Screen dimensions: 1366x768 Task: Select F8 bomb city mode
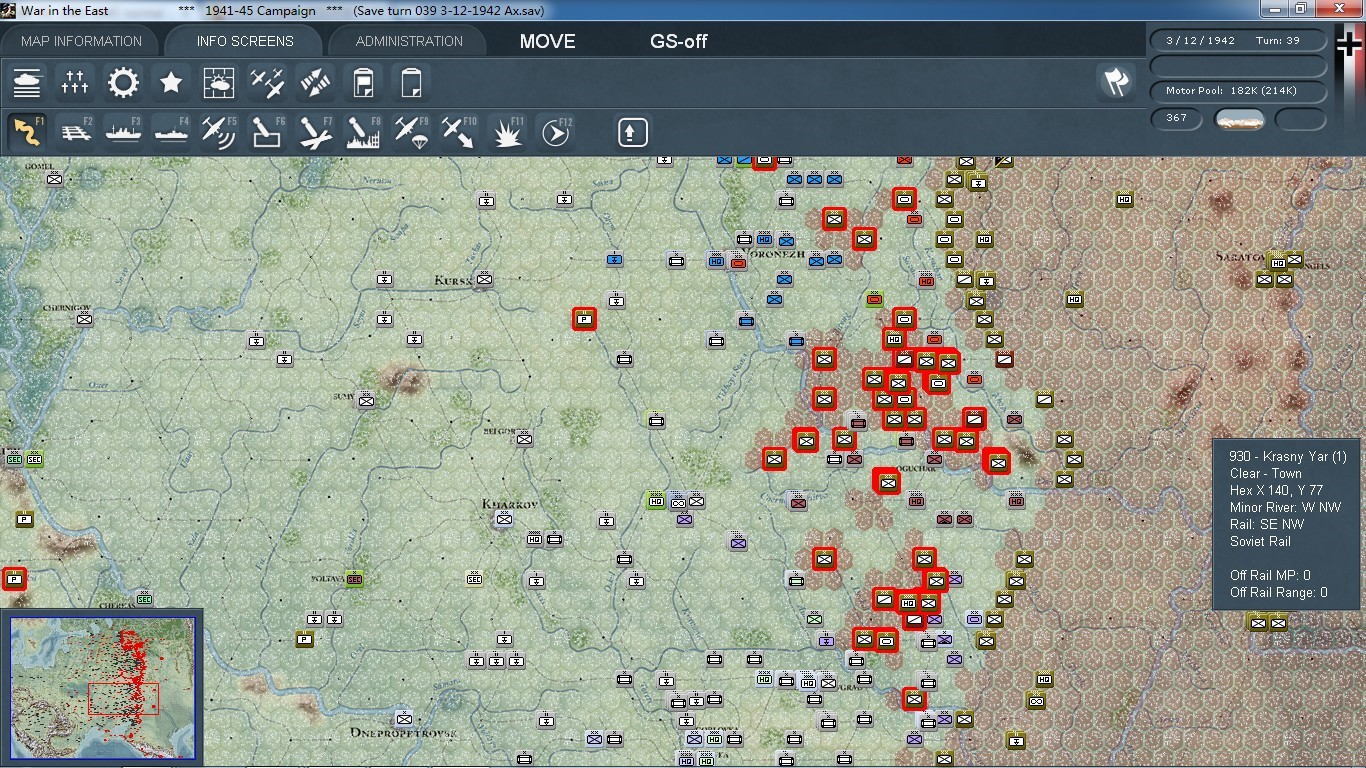click(x=363, y=132)
